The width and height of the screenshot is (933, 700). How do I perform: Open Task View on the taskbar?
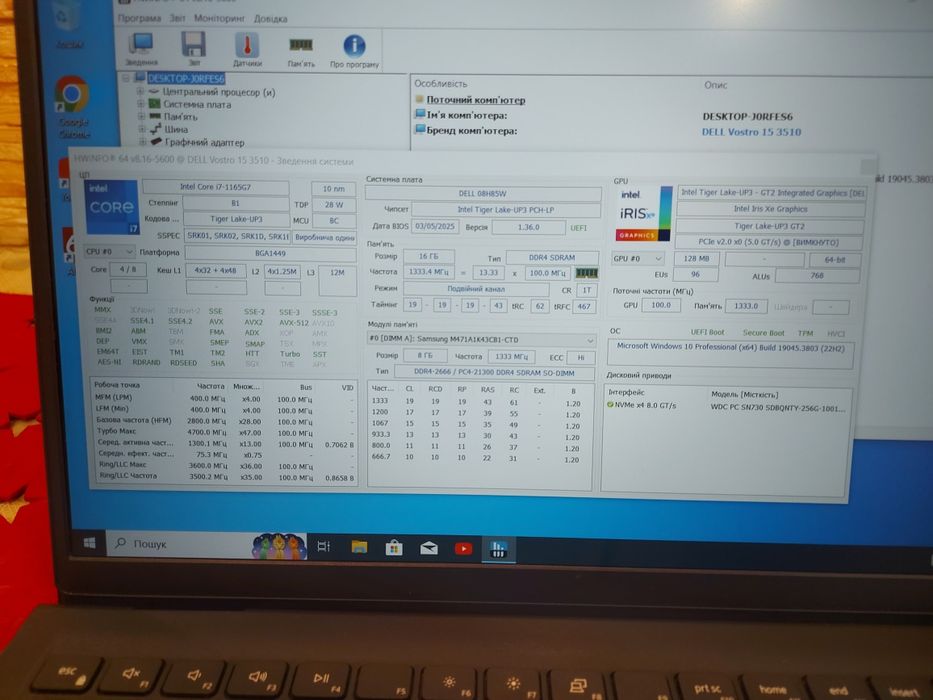click(x=324, y=546)
